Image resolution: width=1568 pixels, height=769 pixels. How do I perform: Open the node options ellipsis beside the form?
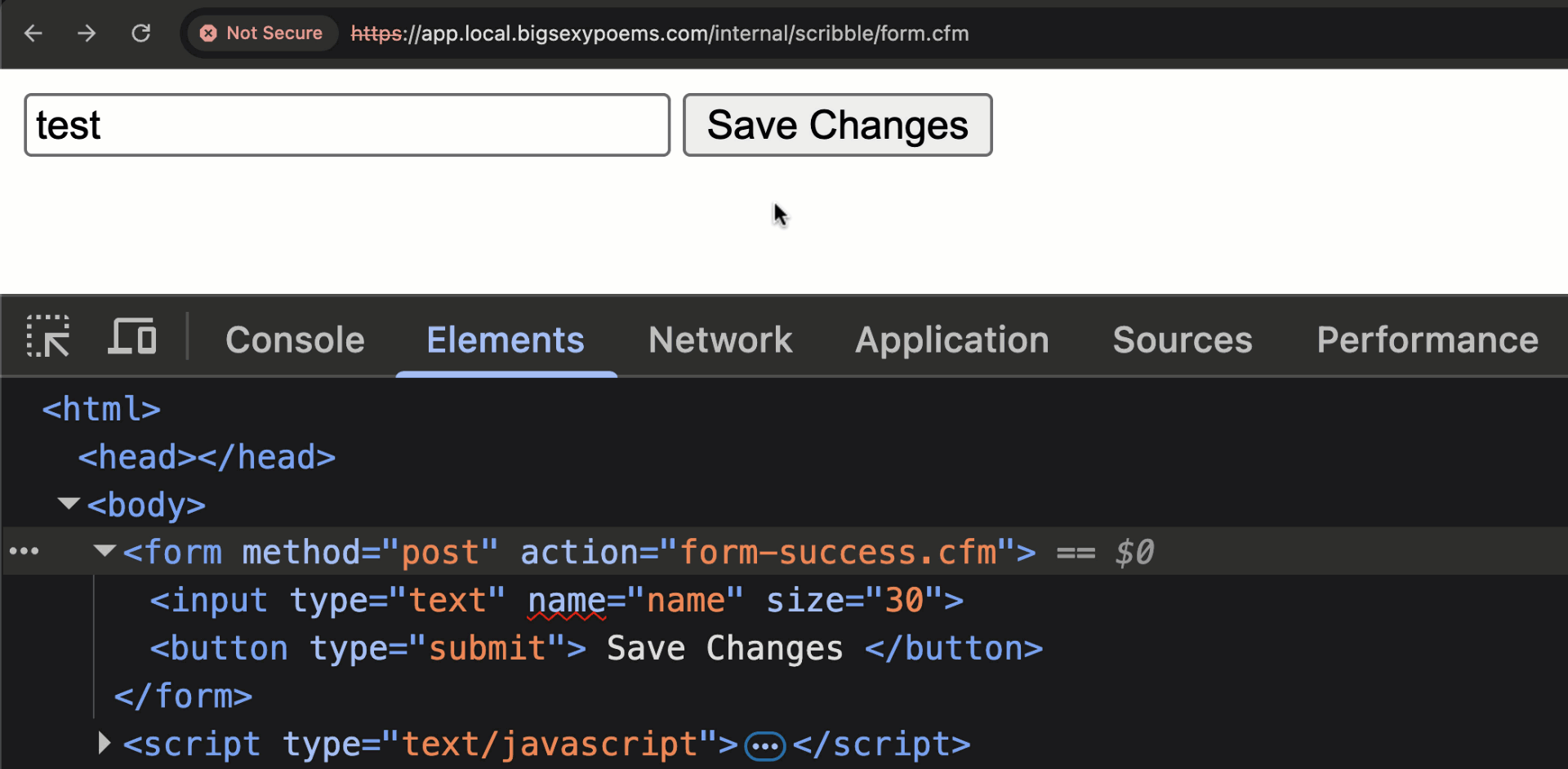click(24, 551)
